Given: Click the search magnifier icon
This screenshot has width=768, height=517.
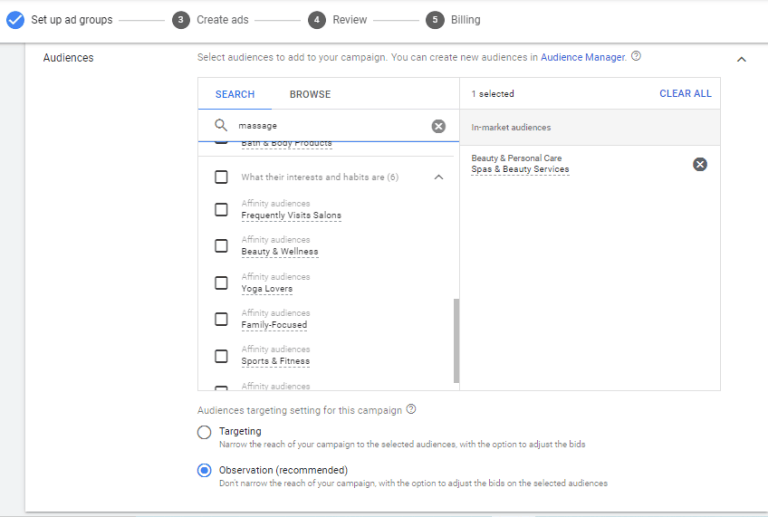Looking at the screenshot, I should pyautogui.click(x=221, y=125).
